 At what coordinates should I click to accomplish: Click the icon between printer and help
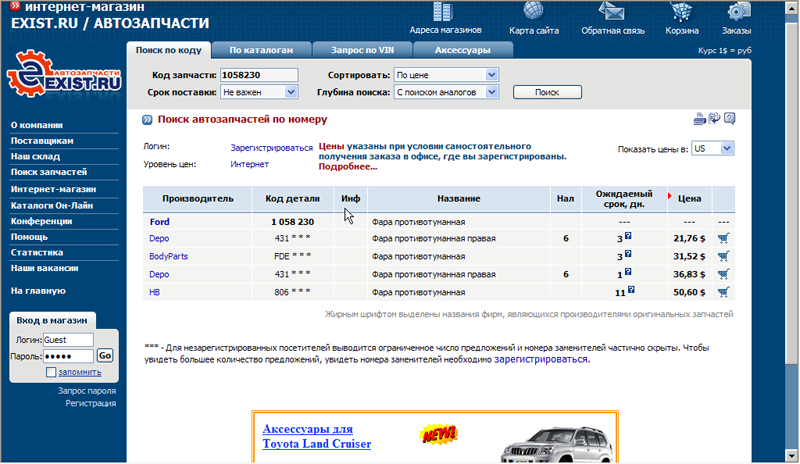coord(714,118)
